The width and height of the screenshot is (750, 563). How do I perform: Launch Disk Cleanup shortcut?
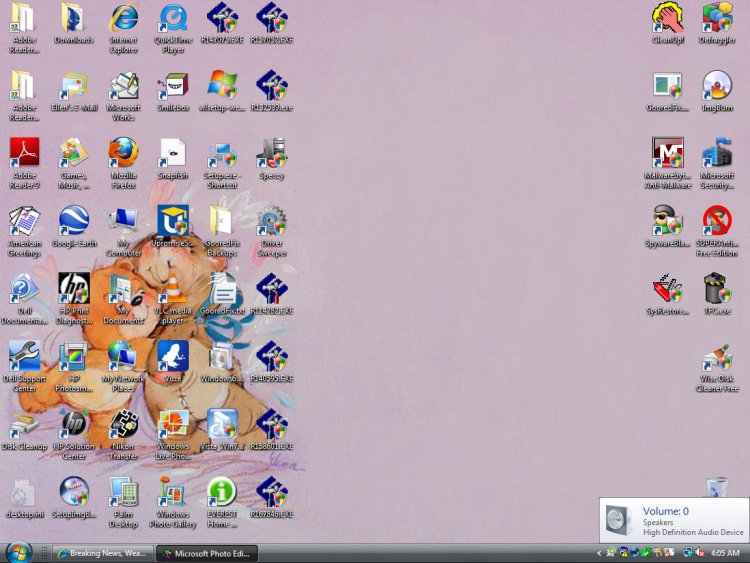(24, 431)
